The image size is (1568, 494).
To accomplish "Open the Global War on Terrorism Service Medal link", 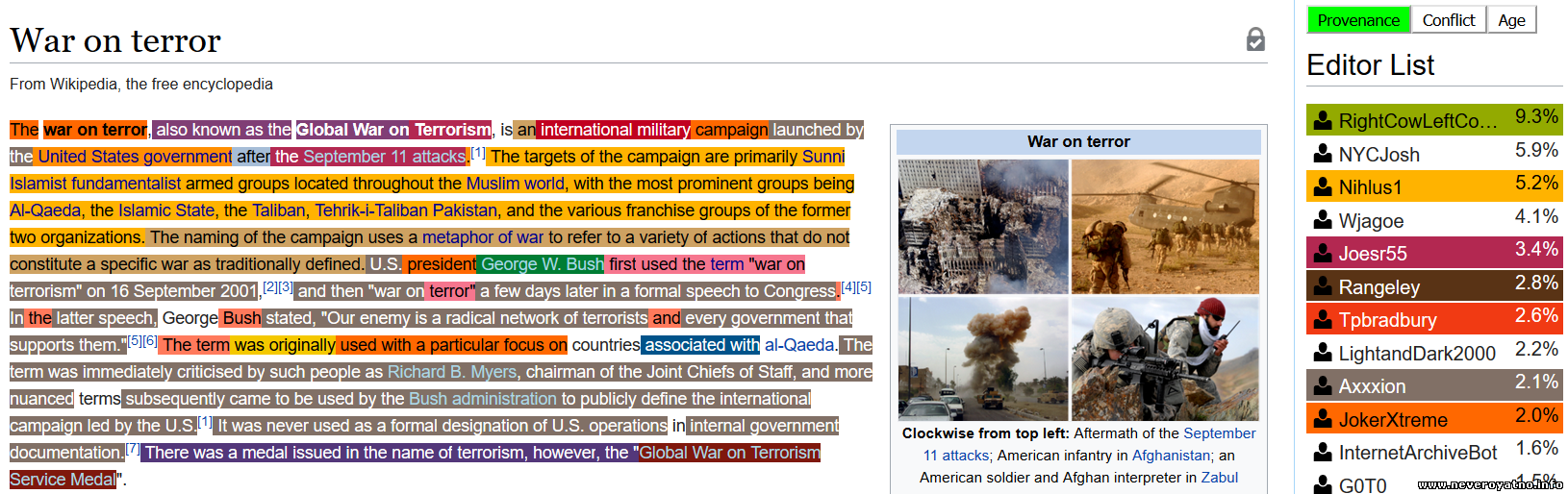I will (x=730, y=453).
